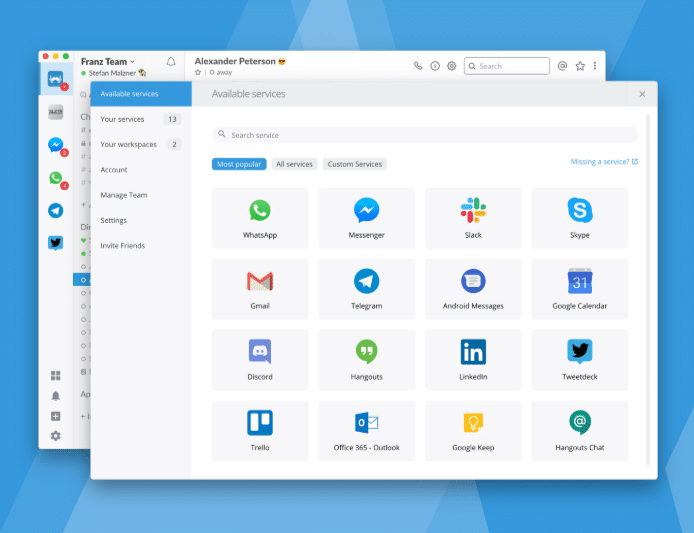Star Alexander Peterson conversation

(198, 72)
